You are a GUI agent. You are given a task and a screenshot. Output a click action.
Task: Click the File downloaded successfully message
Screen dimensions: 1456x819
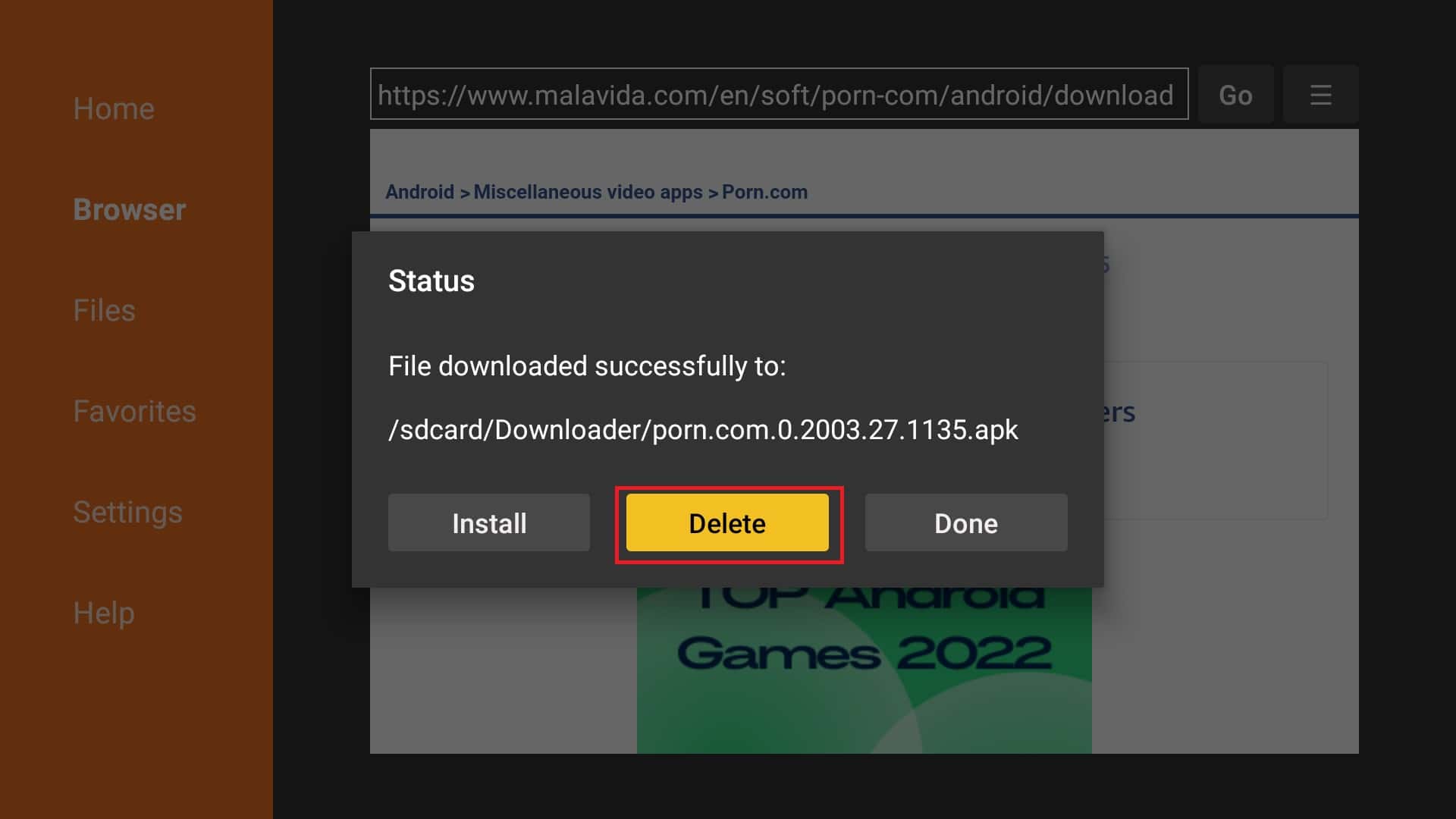pyautogui.click(x=587, y=366)
